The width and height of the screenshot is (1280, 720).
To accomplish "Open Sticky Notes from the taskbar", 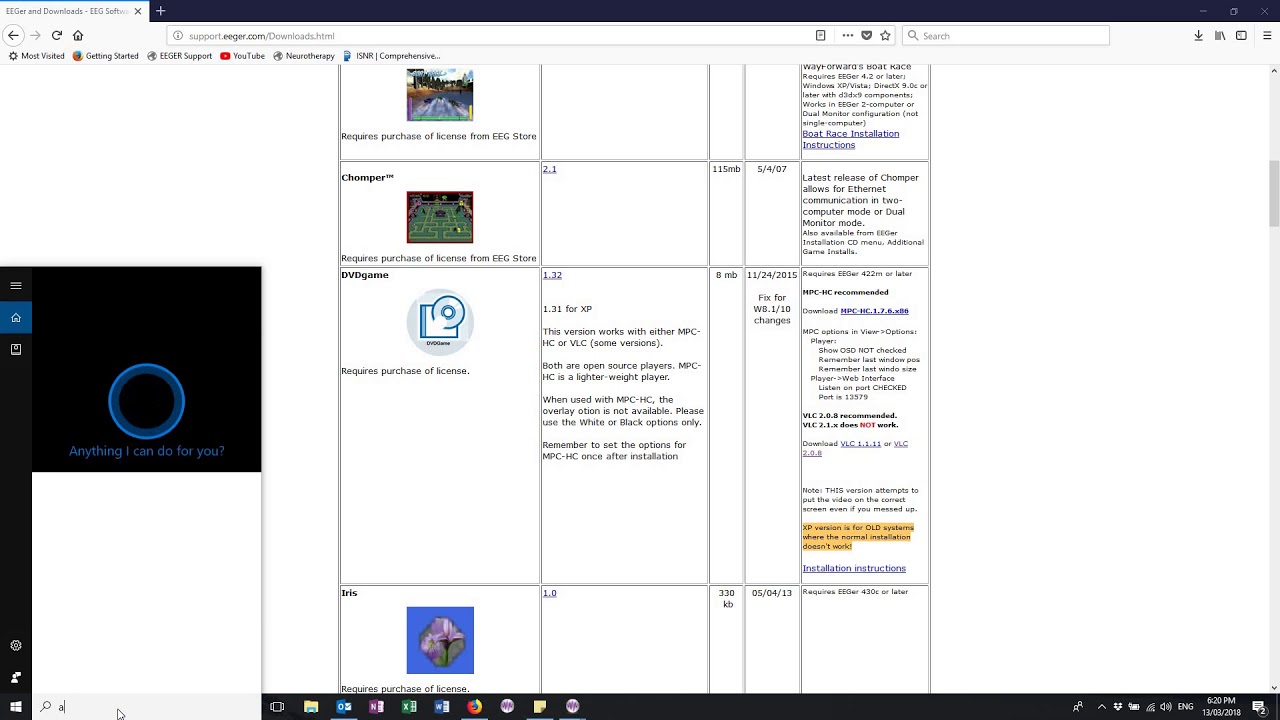I will click(x=540, y=706).
